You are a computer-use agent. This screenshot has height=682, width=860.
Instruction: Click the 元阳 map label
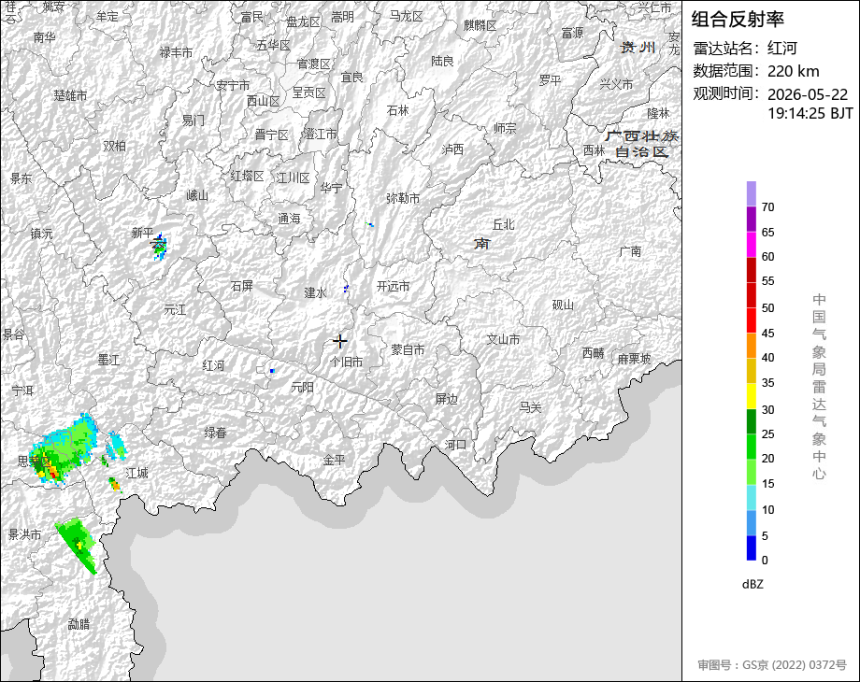(302, 387)
